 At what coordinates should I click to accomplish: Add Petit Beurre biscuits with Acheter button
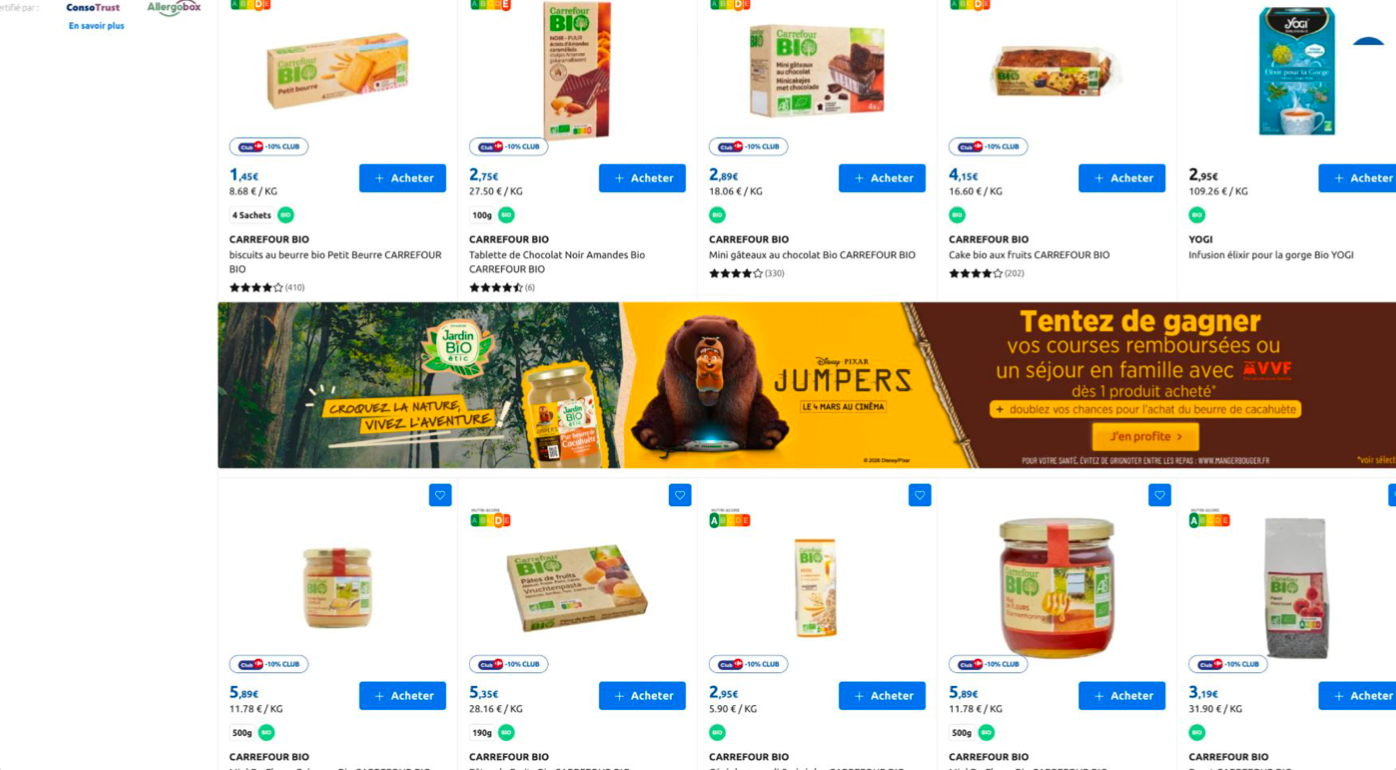(402, 178)
